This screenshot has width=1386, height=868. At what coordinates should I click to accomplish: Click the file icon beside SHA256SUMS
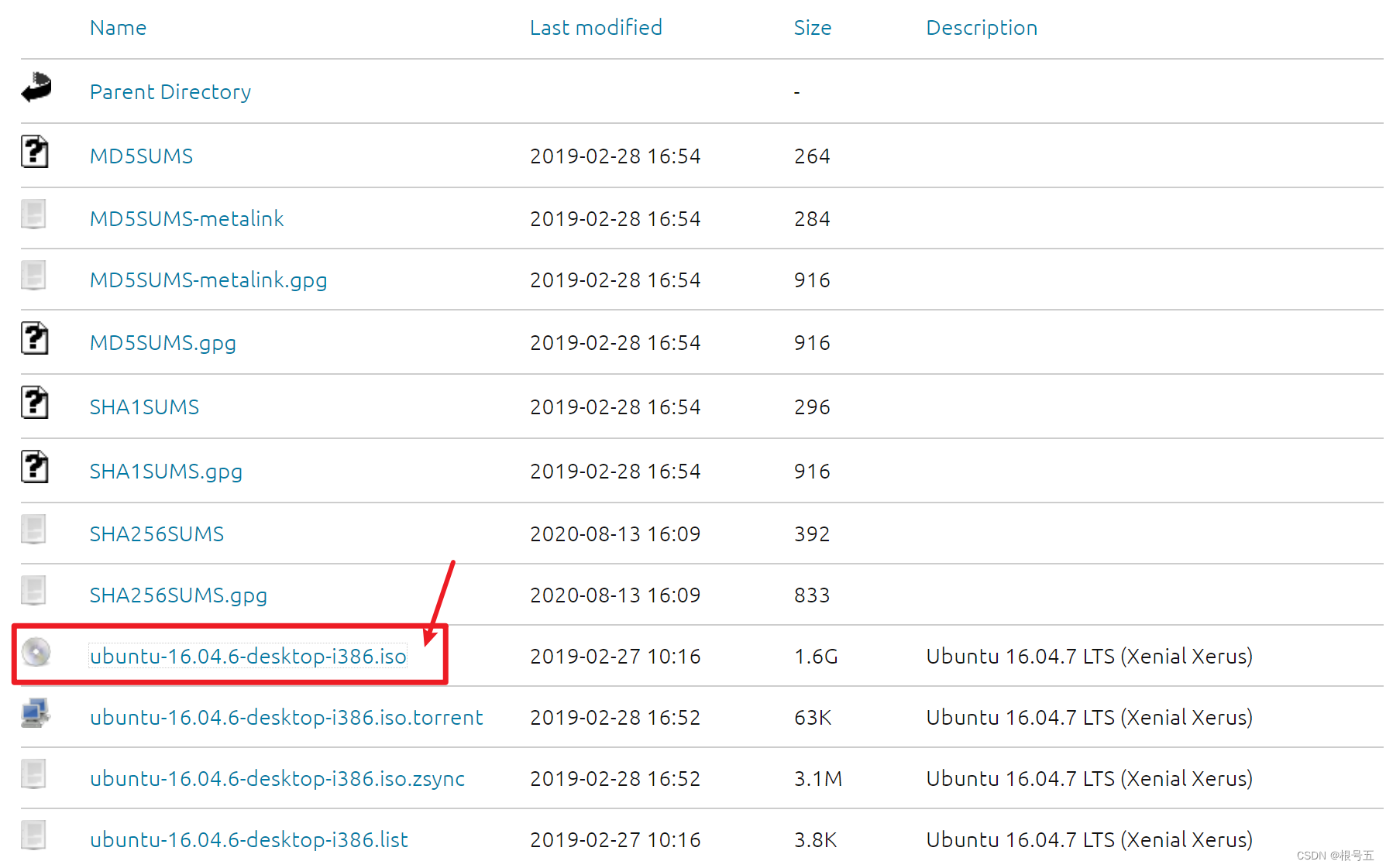(33, 530)
